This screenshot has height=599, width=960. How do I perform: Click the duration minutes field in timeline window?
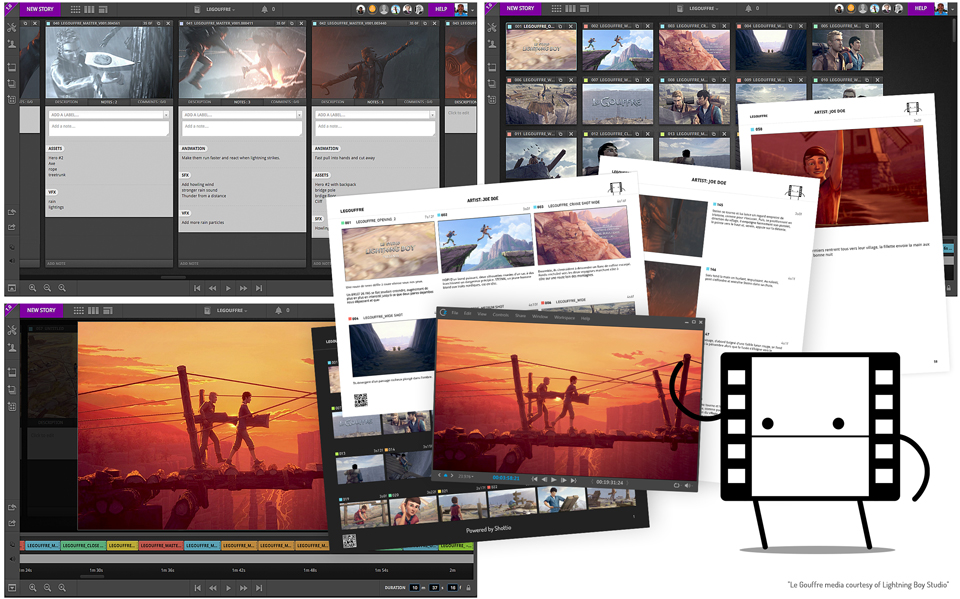point(414,587)
